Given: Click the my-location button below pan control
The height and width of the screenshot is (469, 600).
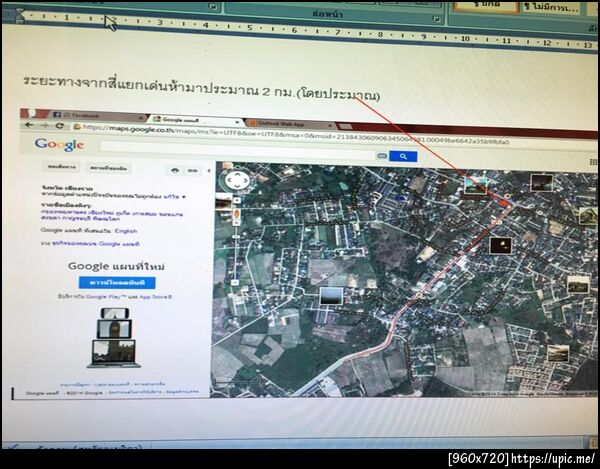Looking at the screenshot, I should 237,200.
